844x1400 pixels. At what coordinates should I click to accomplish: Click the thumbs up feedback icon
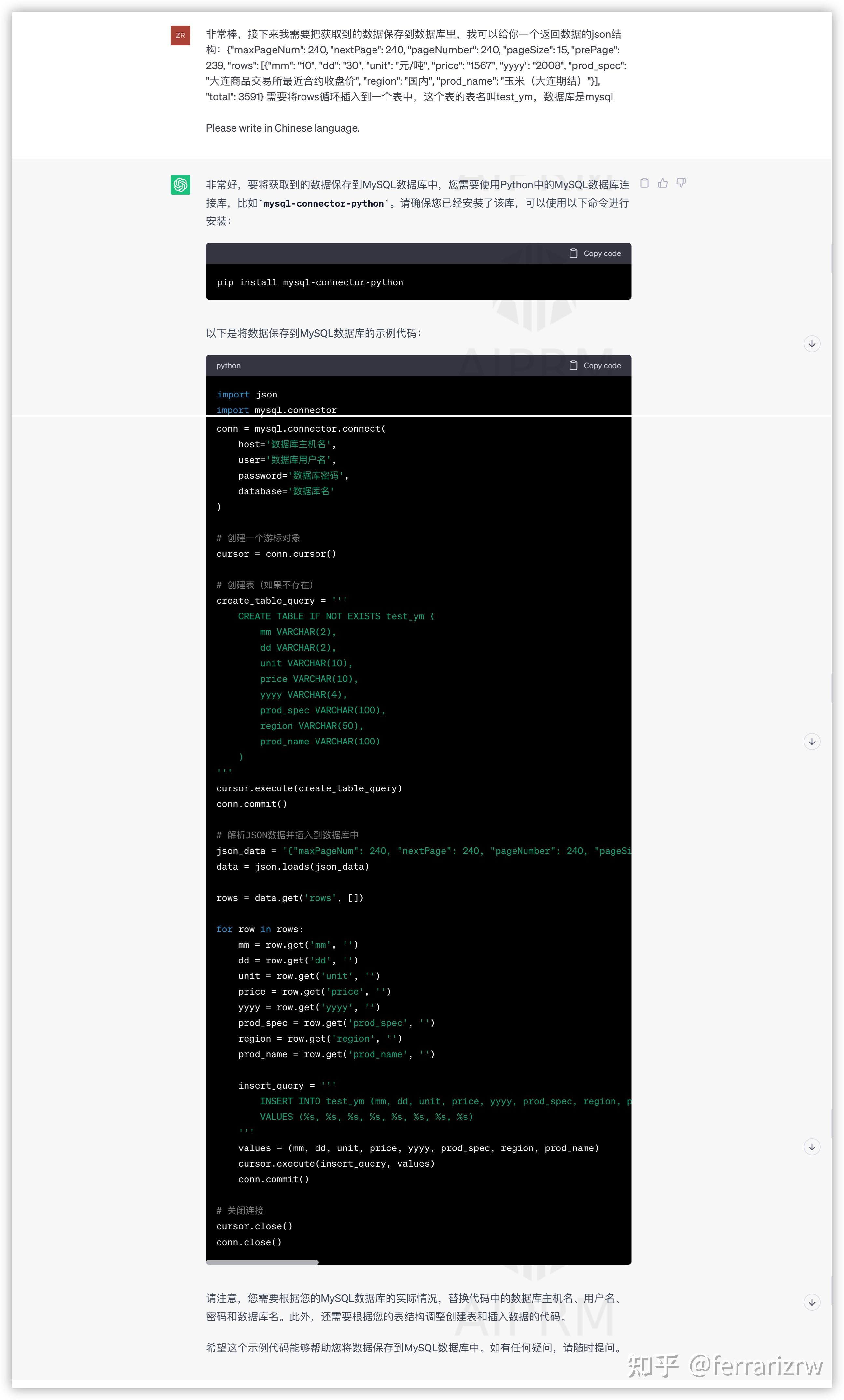point(663,183)
